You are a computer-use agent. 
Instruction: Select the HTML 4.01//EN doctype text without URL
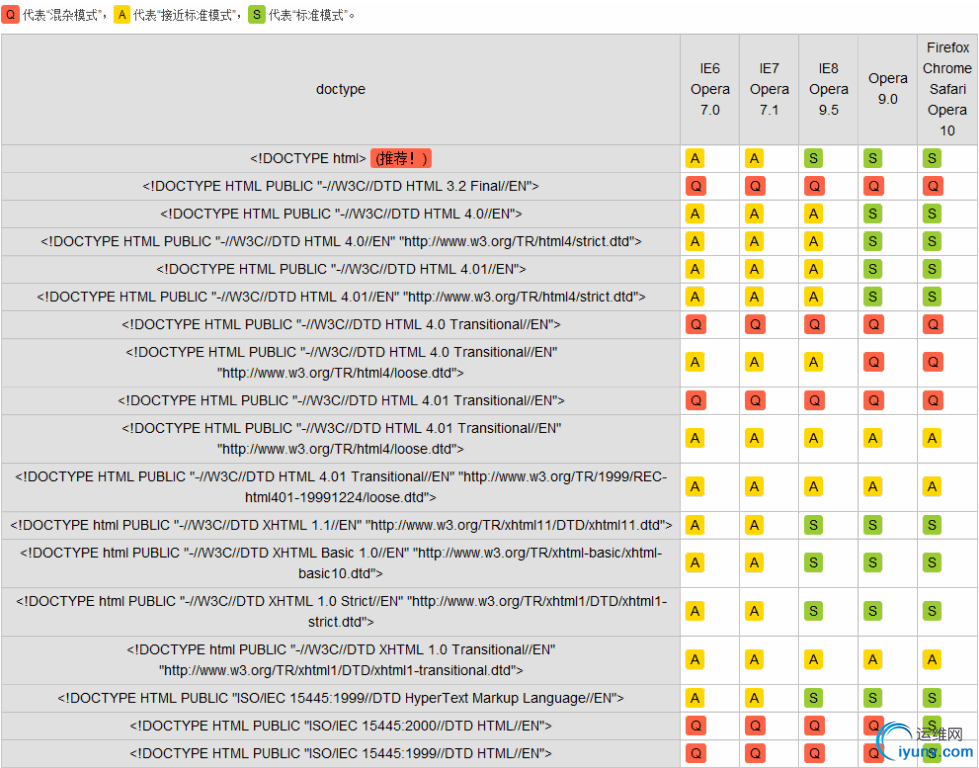tap(341, 269)
